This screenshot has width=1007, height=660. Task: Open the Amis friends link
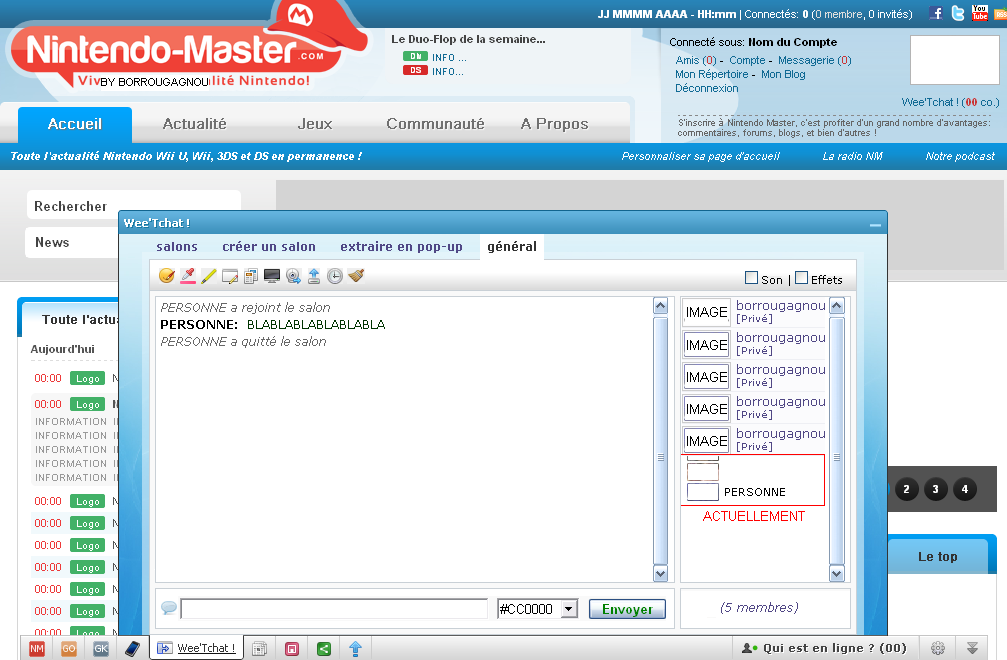[696, 60]
